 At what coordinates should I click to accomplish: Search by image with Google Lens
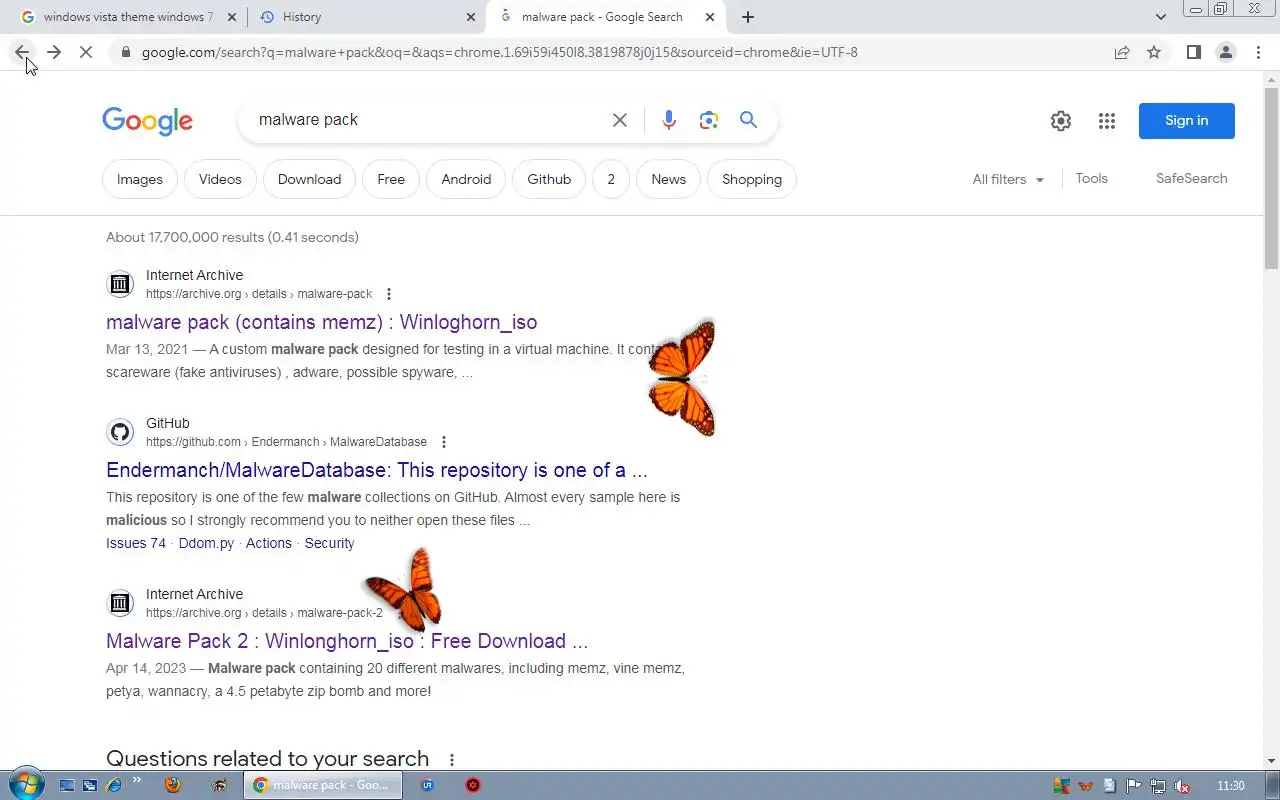pyautogui.click(x=709, y=120)
